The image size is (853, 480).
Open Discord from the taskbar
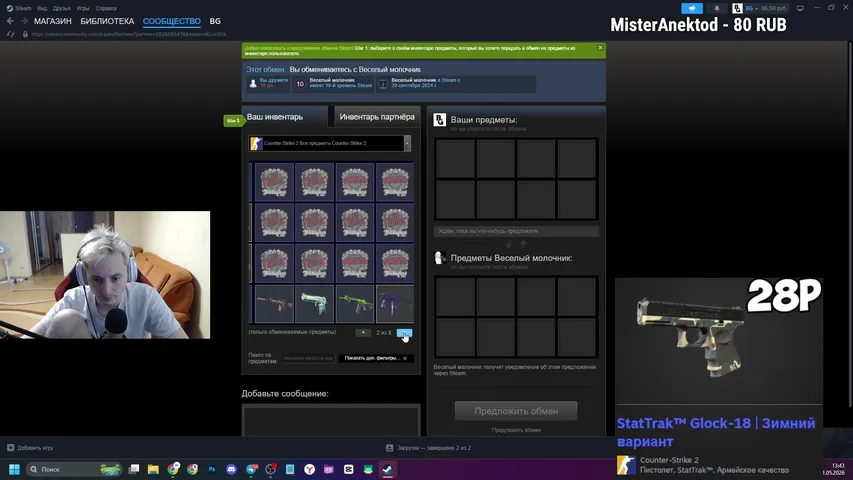[231, 469]
